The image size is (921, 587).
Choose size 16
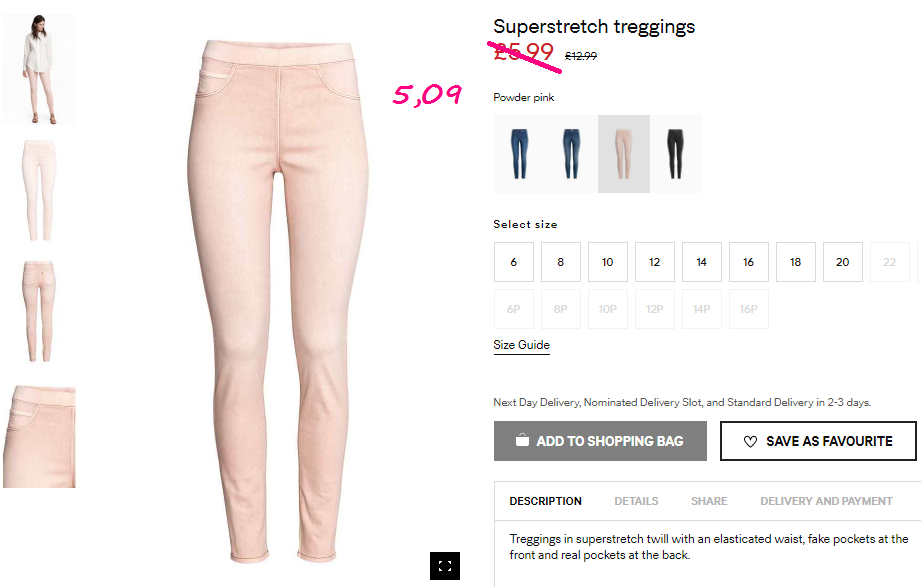pos(749,262)
